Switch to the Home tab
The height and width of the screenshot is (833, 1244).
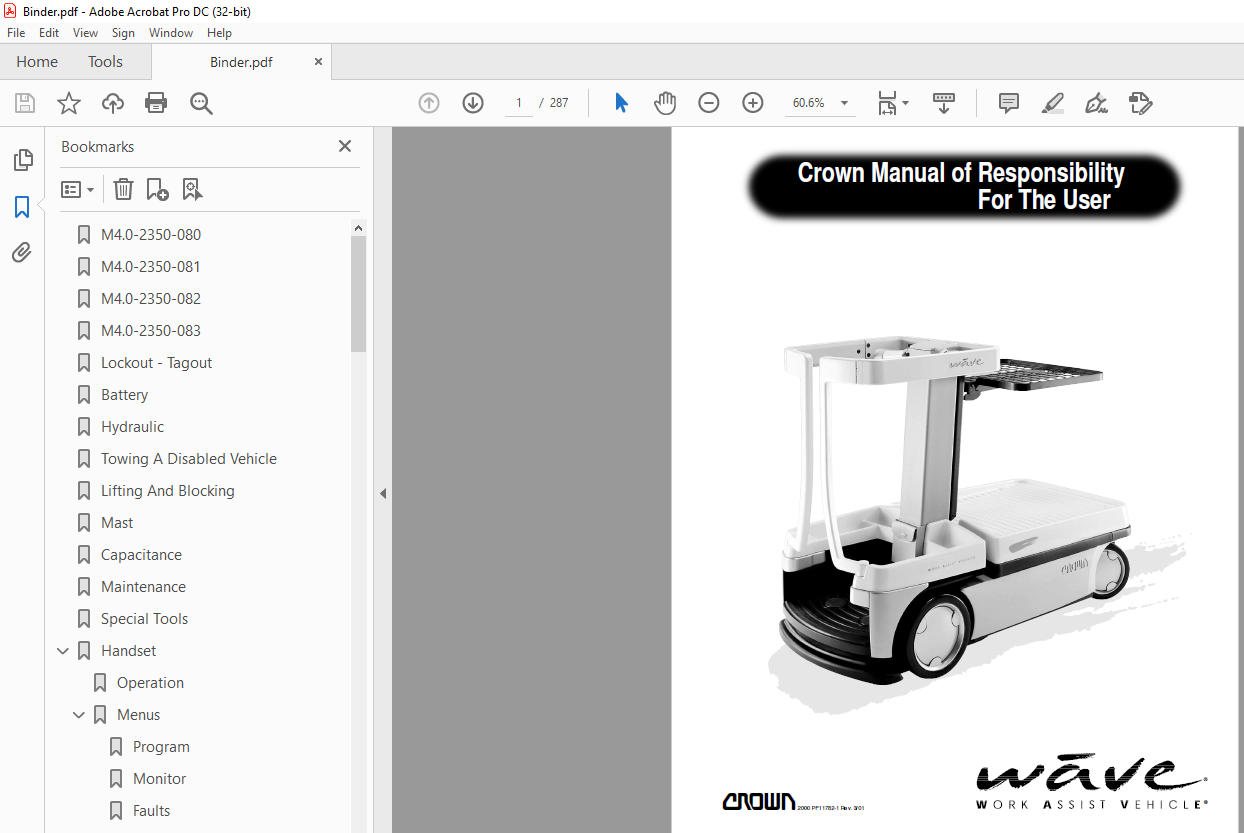click(37, 62)
